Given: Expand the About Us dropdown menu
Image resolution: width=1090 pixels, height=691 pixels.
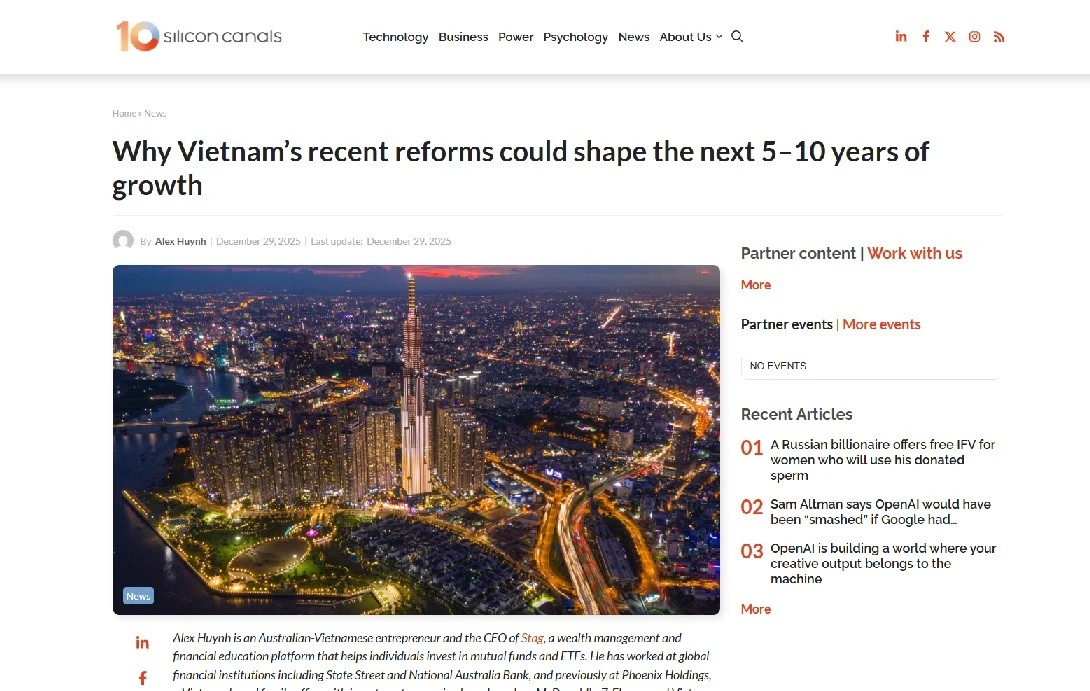Looking at the screenshot, I should pos(690,37).
